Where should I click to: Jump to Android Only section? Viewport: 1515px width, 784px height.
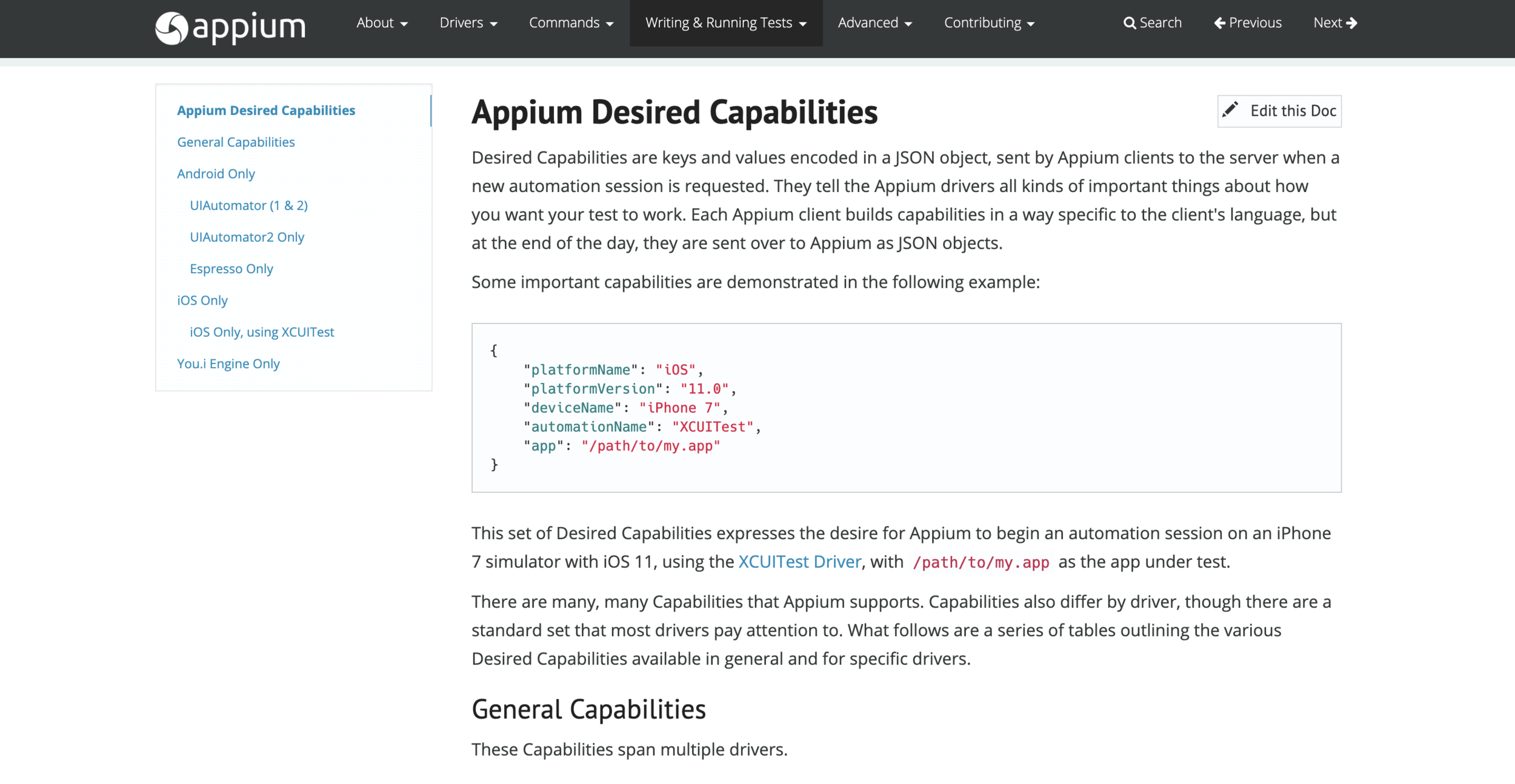pos(216,174)
